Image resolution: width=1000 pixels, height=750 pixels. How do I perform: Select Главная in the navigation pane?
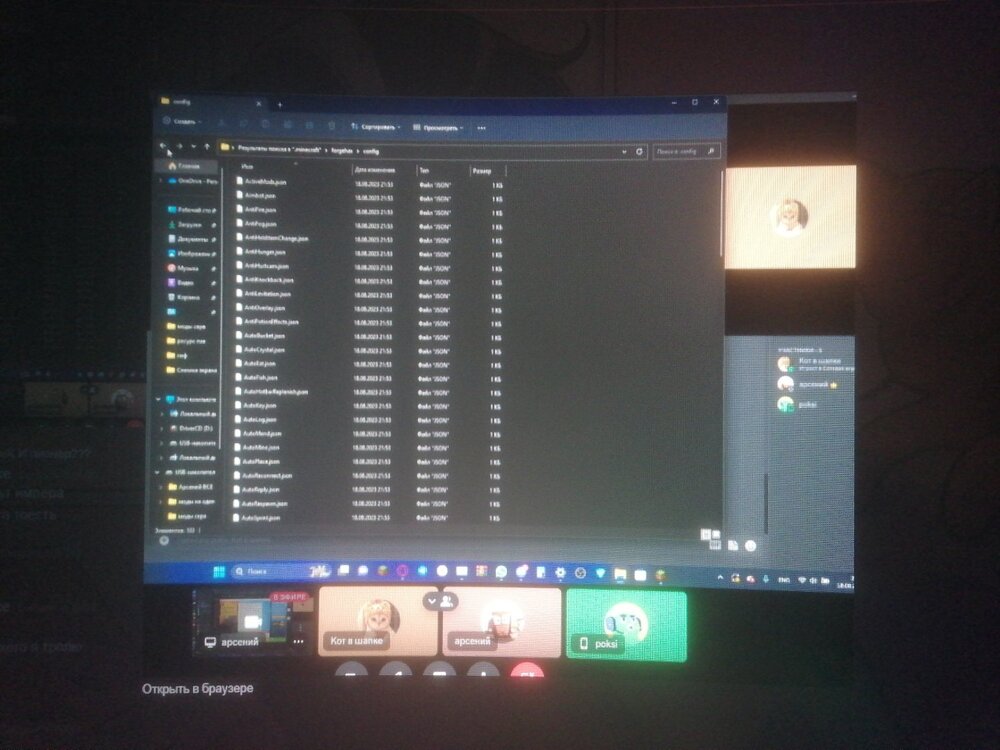[x=184, y=166]
